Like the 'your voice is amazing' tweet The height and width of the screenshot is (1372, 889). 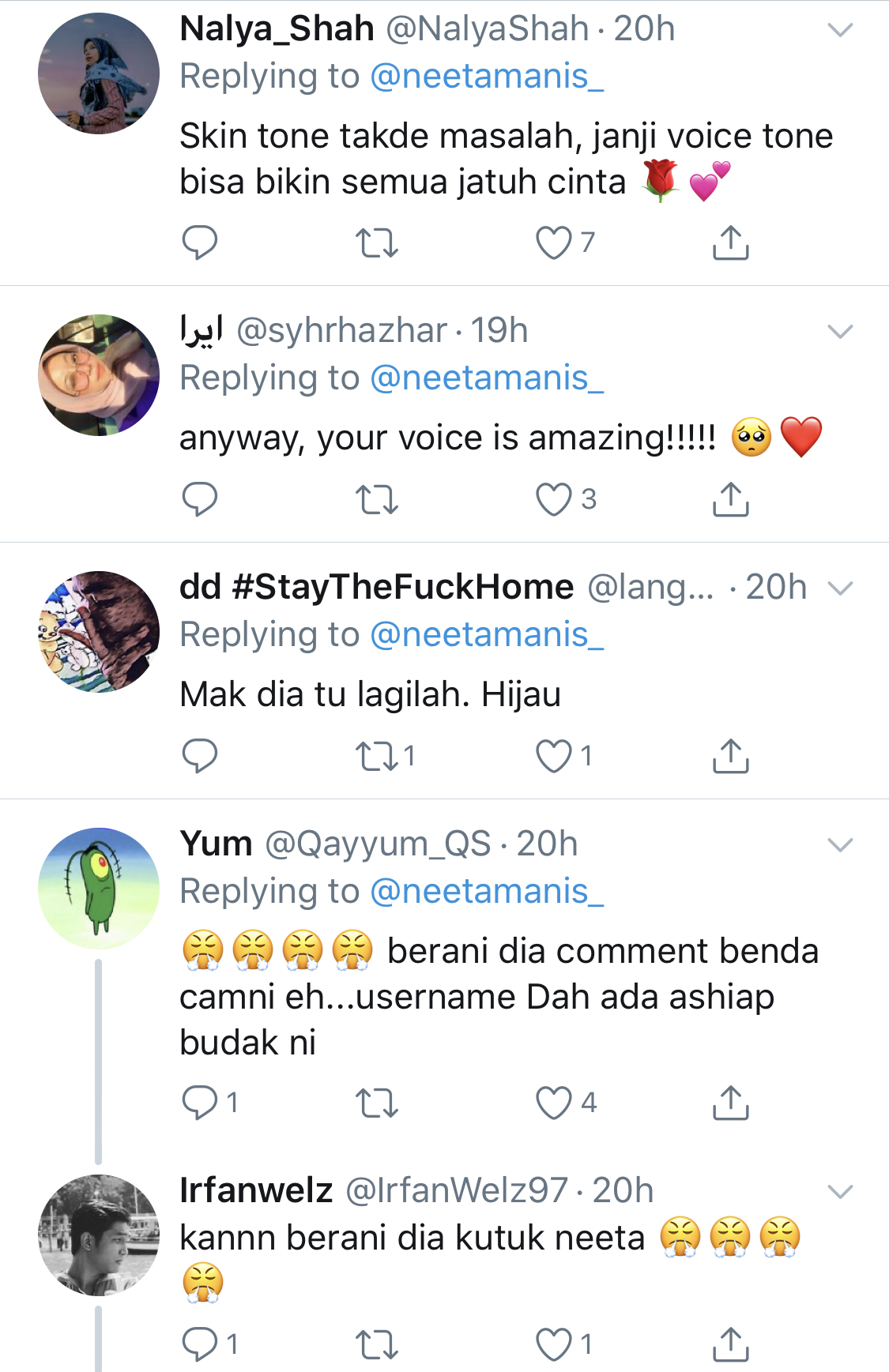(553, 499)
